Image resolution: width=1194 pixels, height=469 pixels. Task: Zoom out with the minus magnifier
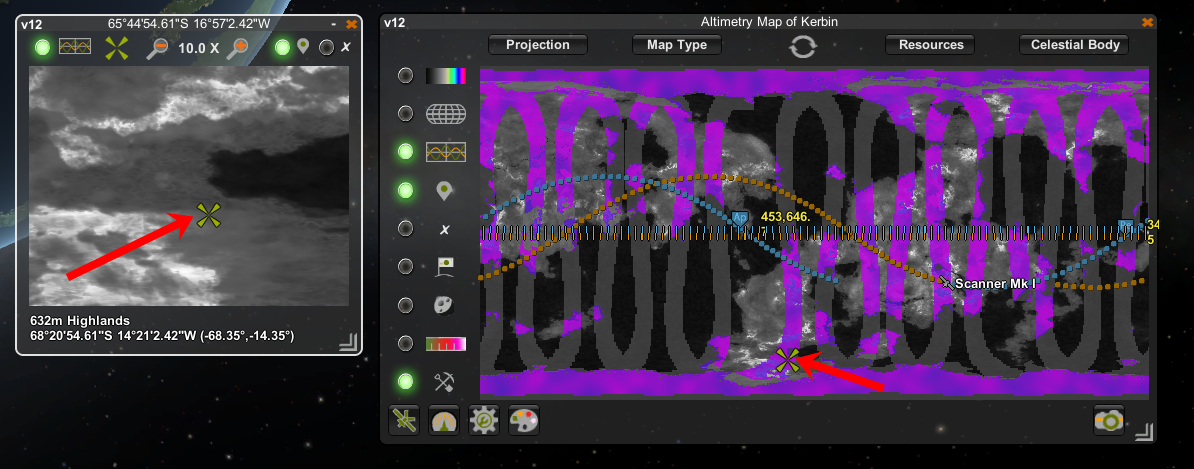pos(158,49)
